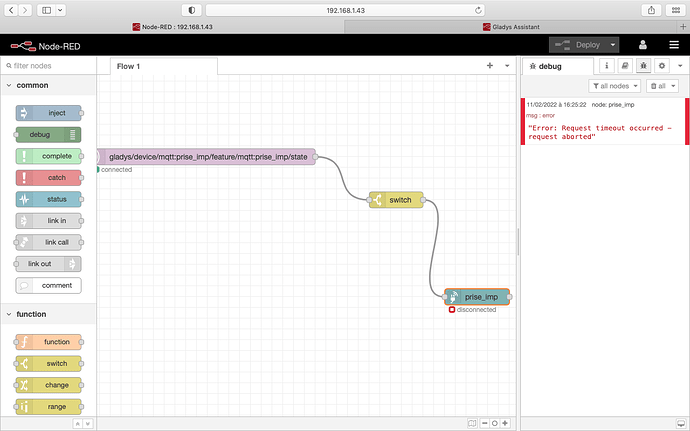This screenshot has width=690, height=431.
Task: Zoom out the canvas
Action: pyautogui.click(x=484, y=423)
